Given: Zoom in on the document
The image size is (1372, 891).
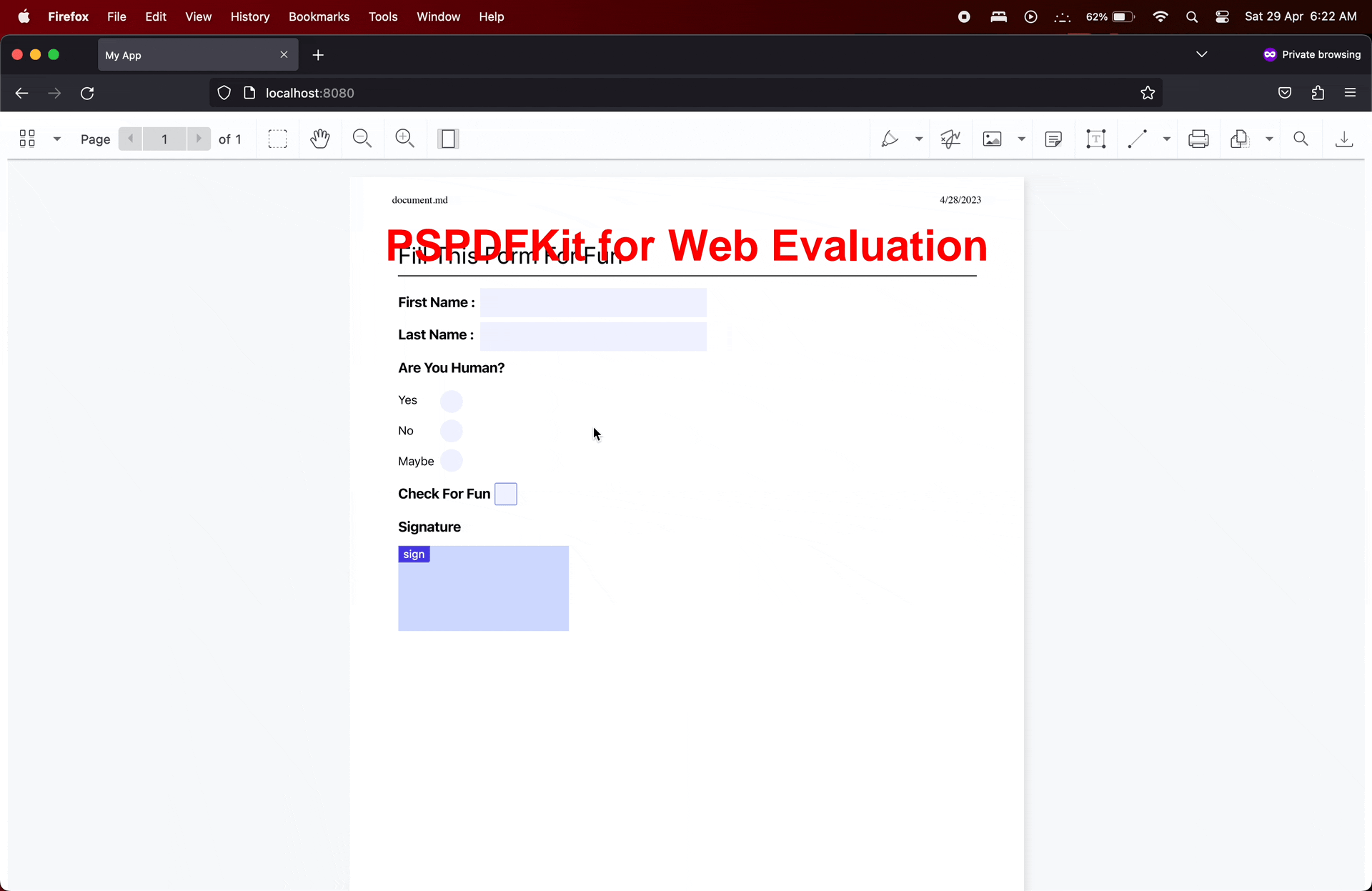Looking at the screenshot, I should [x=405, y=139].
